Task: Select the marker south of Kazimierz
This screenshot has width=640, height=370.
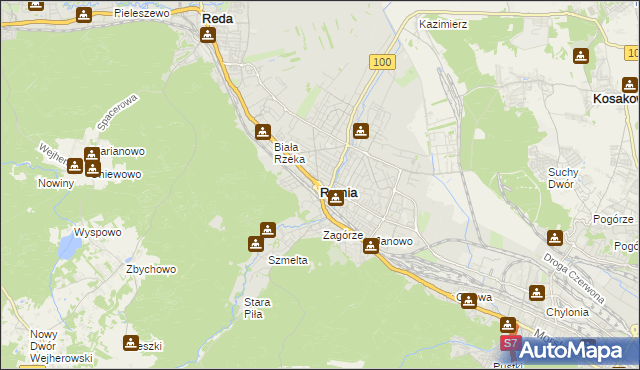Action: pos(581,56)
